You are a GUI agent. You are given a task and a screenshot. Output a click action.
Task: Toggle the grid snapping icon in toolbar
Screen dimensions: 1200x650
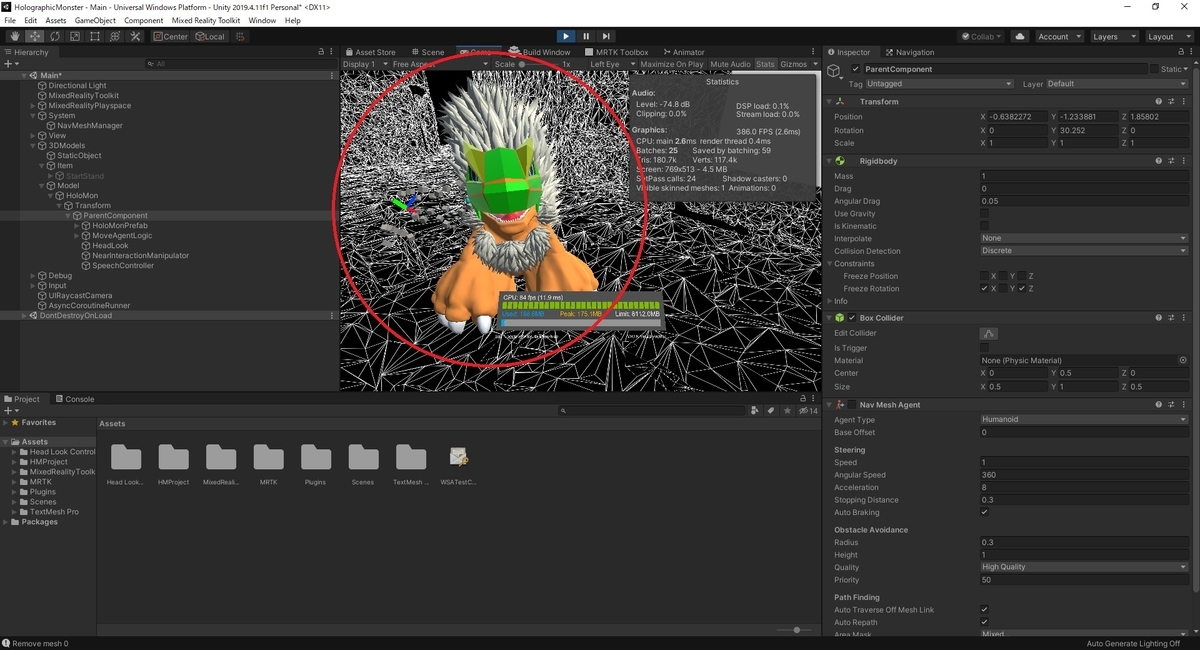(239, 36)
